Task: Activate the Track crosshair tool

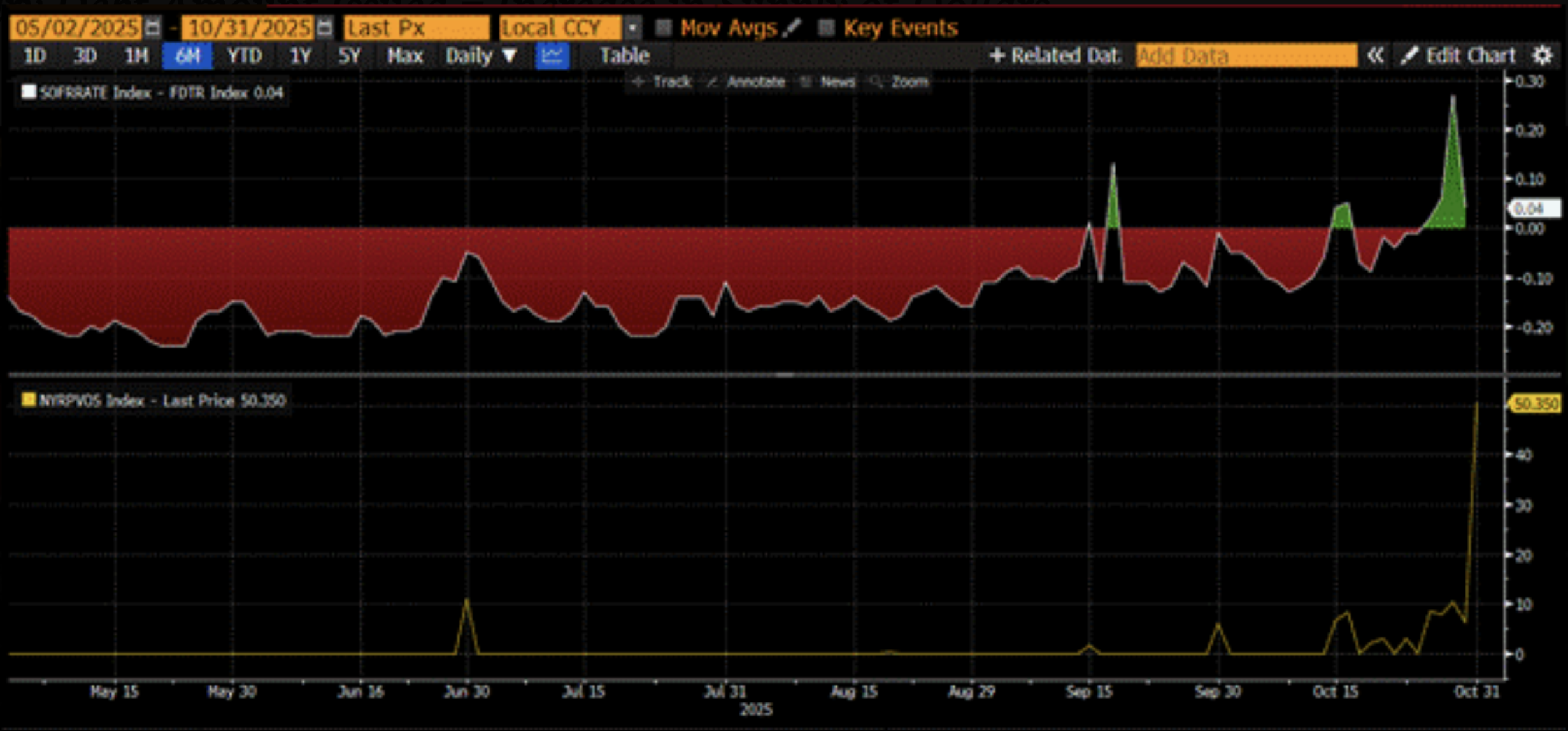Action: (x=662, y=82)
